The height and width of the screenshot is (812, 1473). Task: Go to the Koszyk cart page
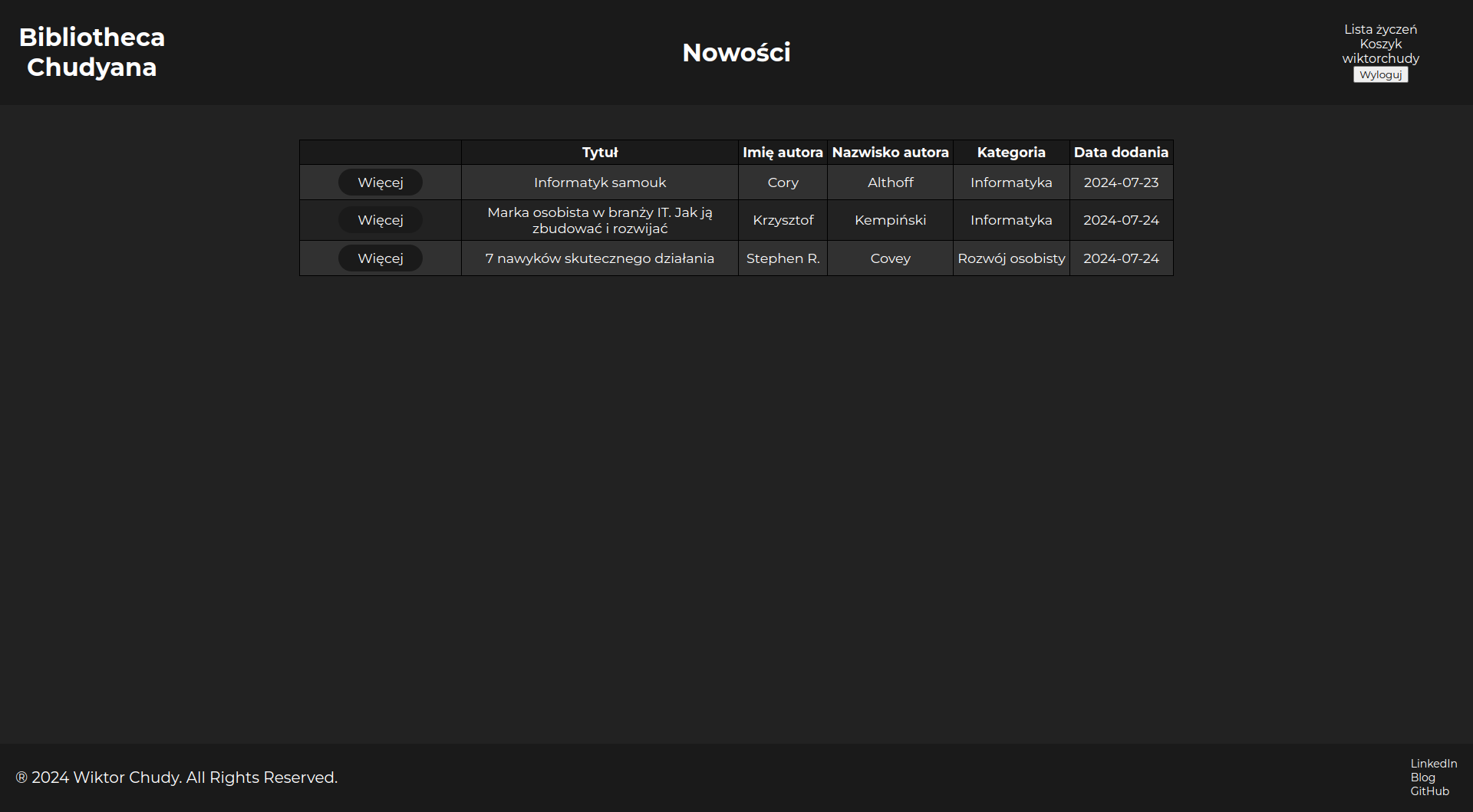pos(1380,44)
